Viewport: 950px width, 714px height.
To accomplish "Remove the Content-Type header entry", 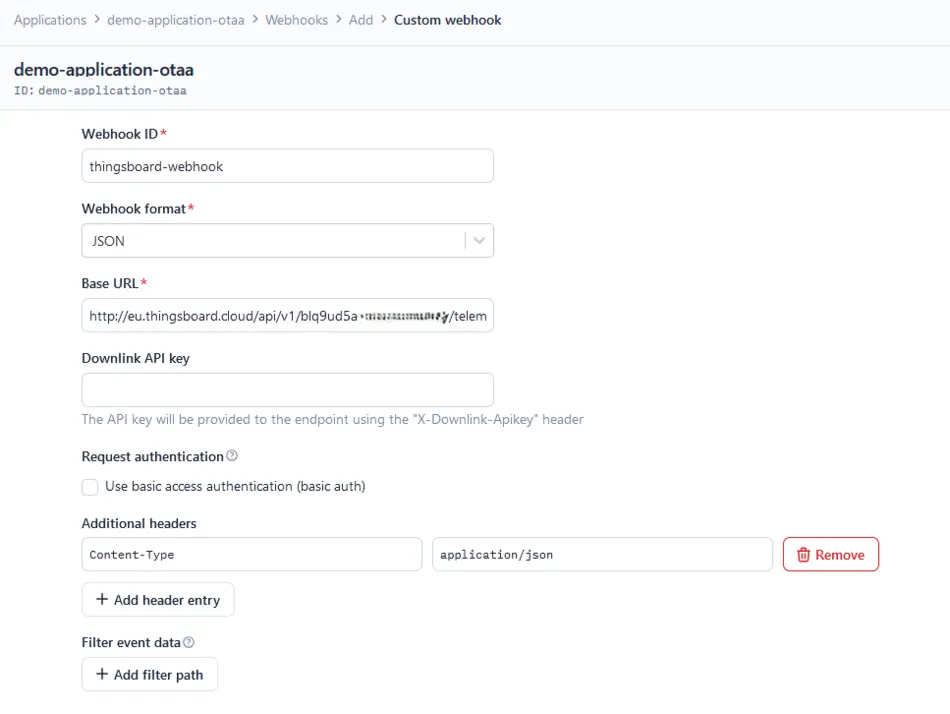I will coord(830,555).
